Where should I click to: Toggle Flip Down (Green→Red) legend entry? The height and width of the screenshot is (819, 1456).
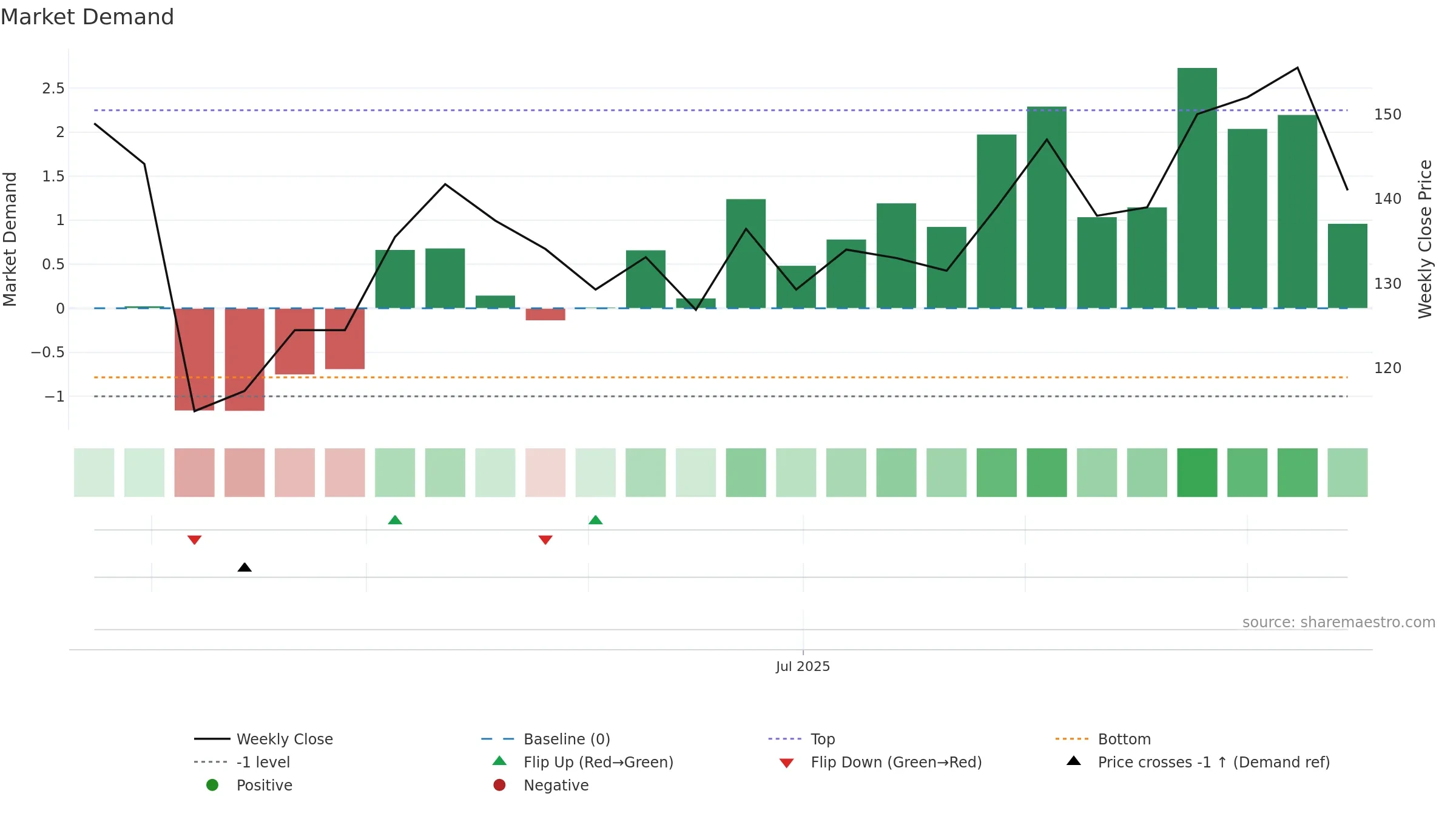pos(880,762)
